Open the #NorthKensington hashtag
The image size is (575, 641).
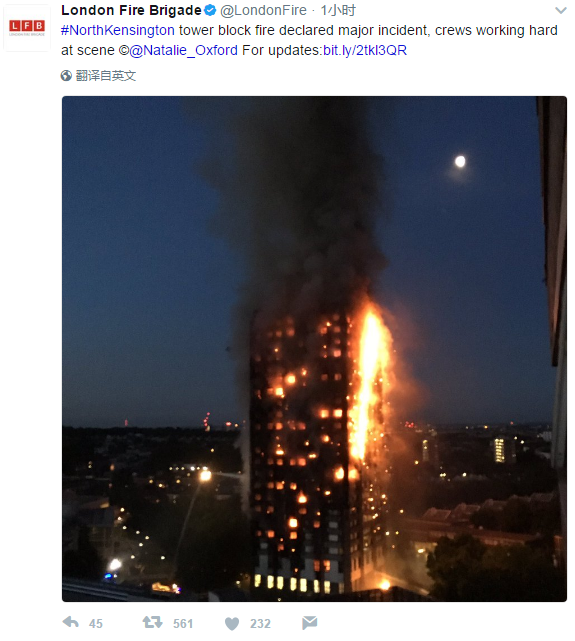point(118,30)
